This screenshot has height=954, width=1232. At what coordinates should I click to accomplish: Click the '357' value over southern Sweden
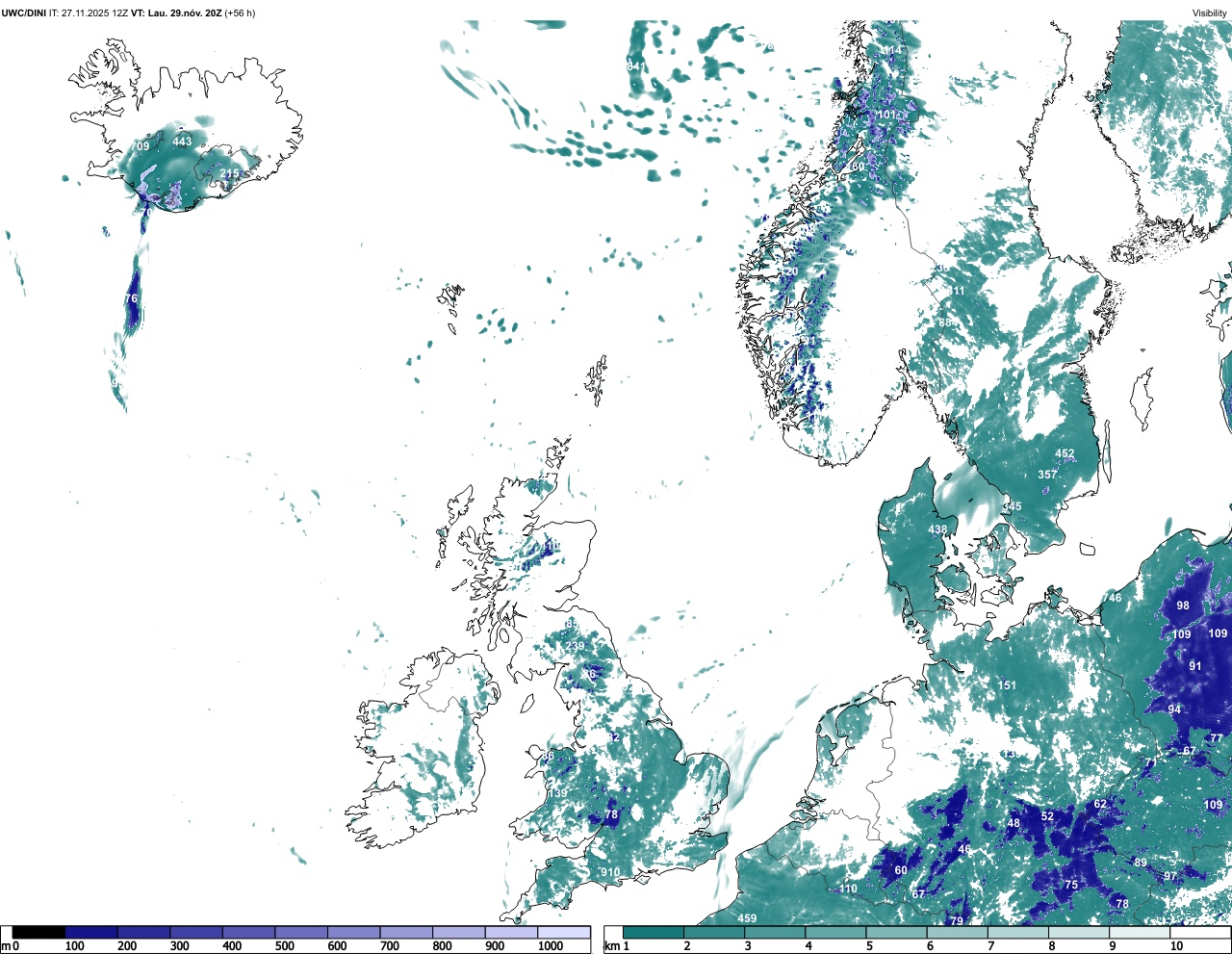1047,475
